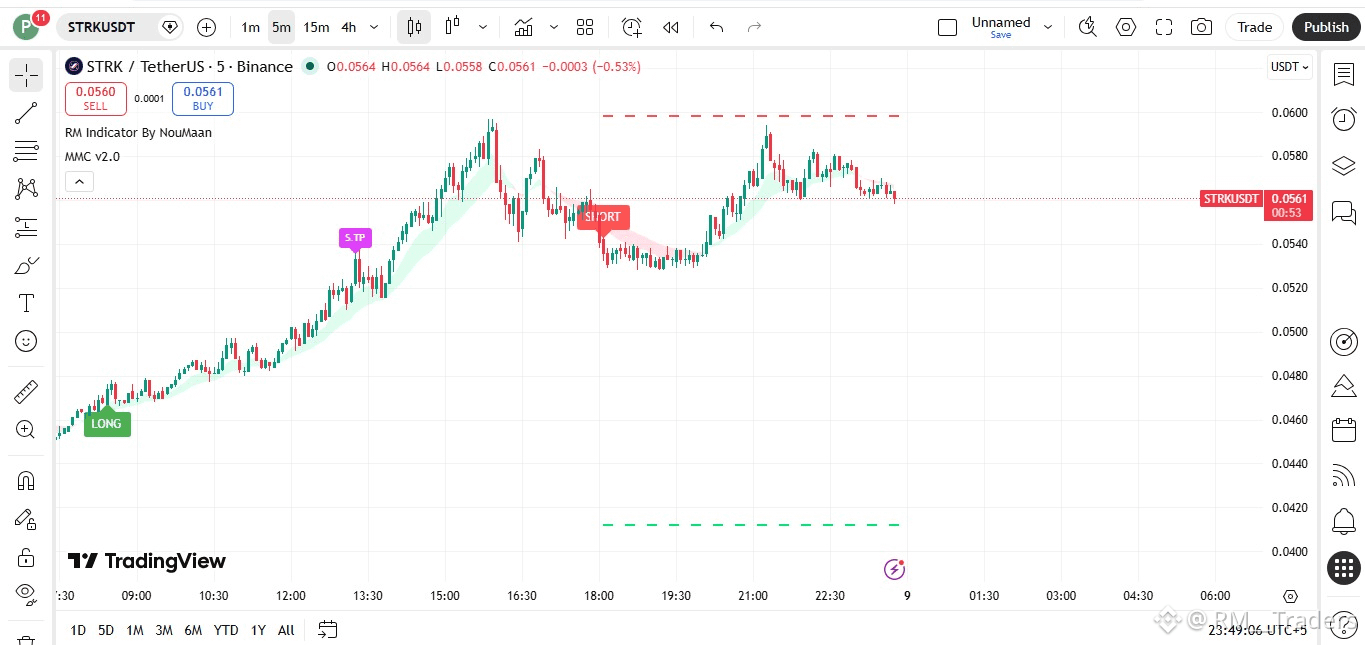This screenshot has height=645, width=1365.
Task: Expand the chart style dropdown
Action: tap(483, 27)
